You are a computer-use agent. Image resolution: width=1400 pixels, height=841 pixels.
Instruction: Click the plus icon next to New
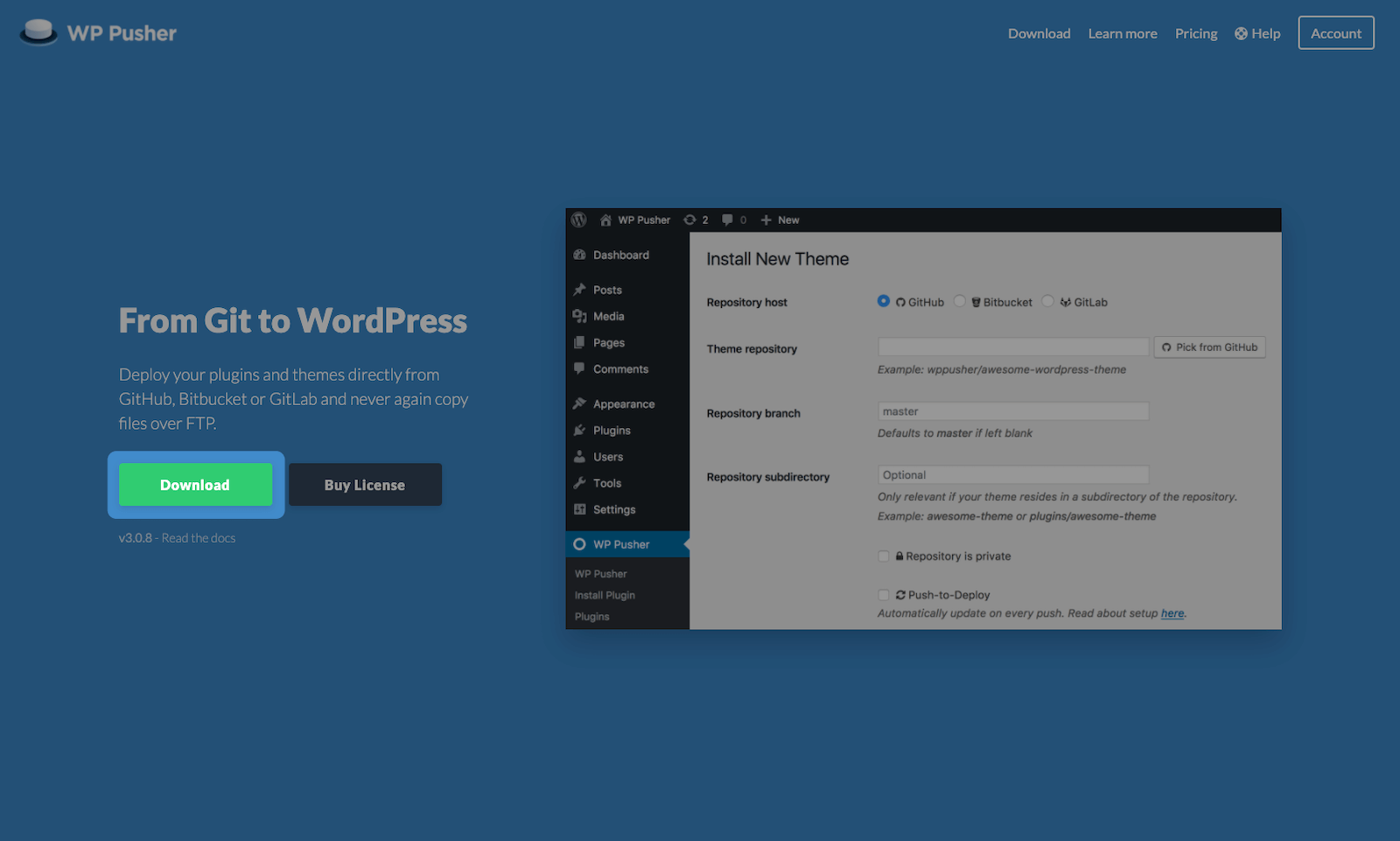(x=766, y=220)
